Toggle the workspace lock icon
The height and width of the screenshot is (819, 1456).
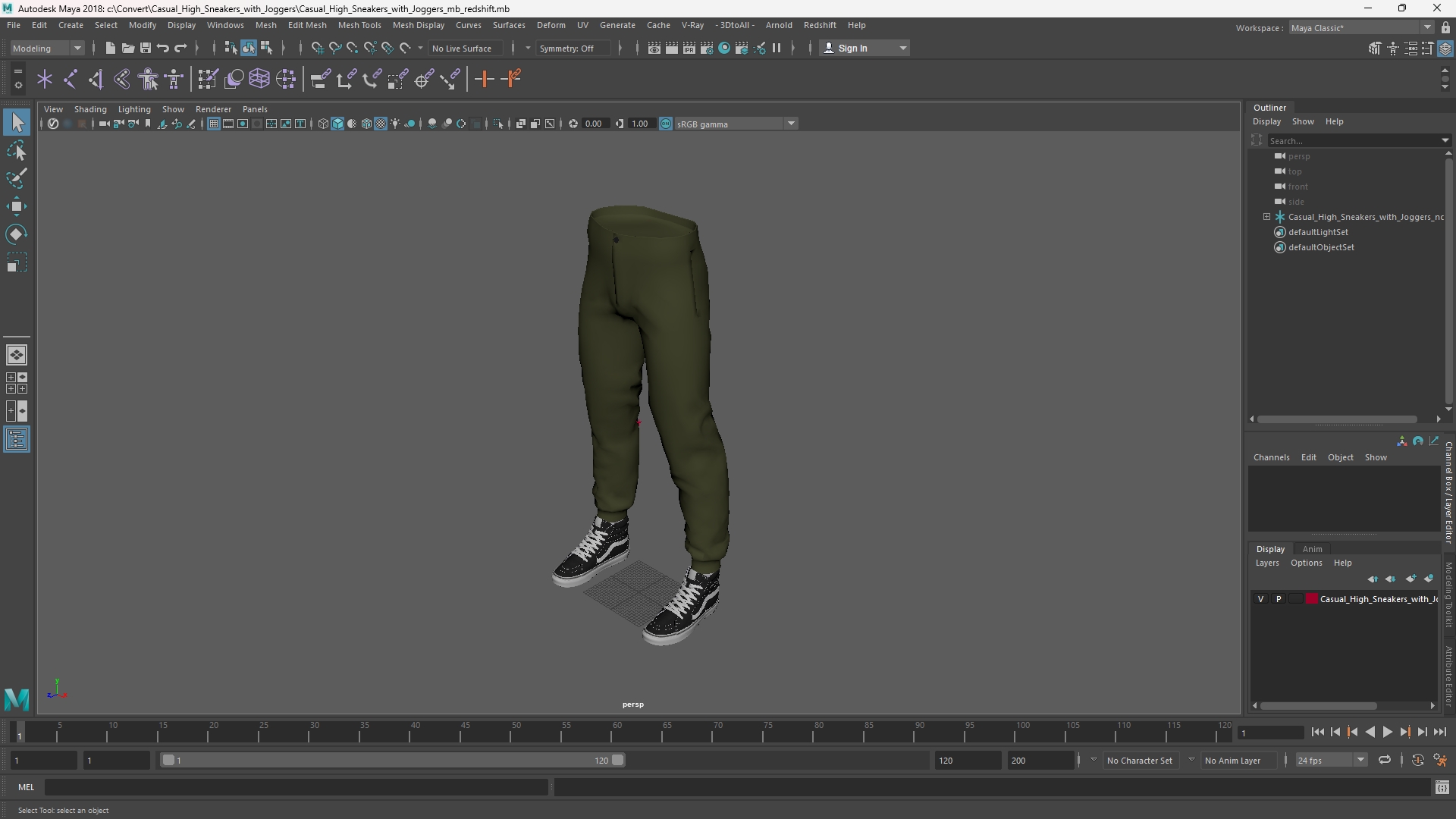(x=1445, y=27)
